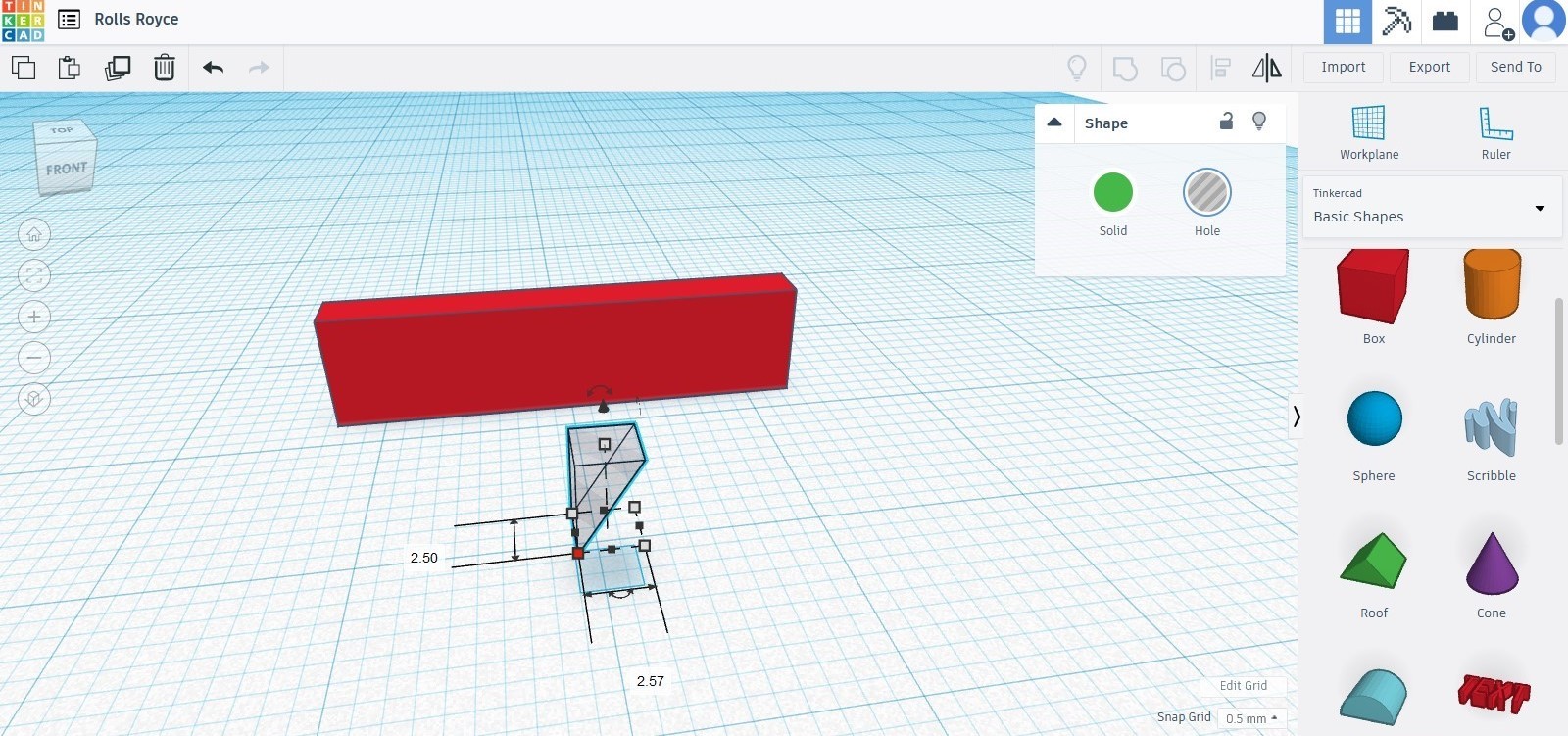
Task: Click the rotation arrow below the shape
Action: pos(621,594)
